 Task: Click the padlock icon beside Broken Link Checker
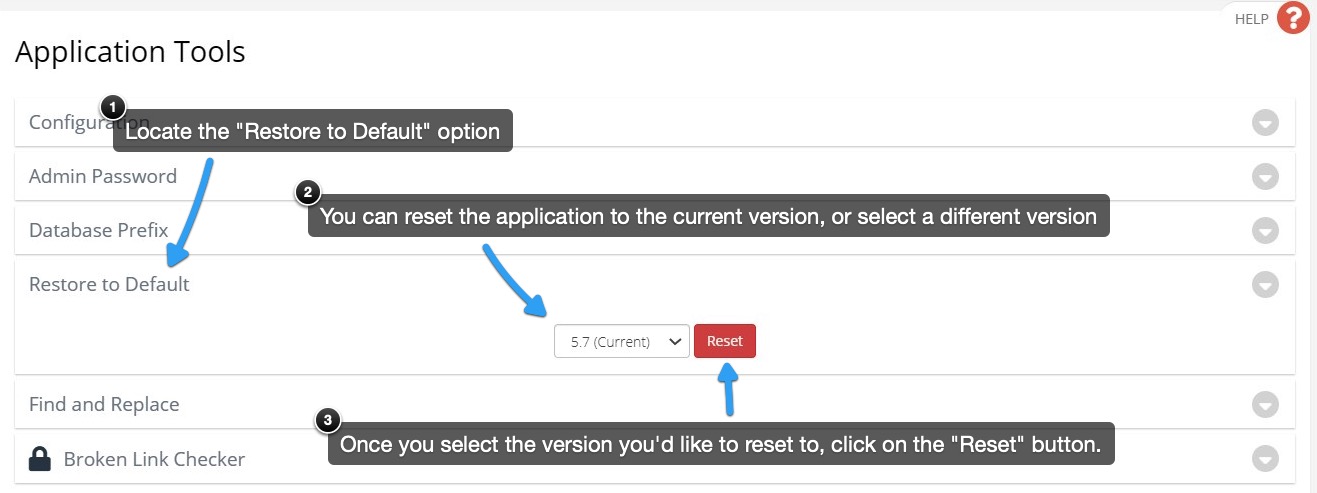(x=40, y=459)
